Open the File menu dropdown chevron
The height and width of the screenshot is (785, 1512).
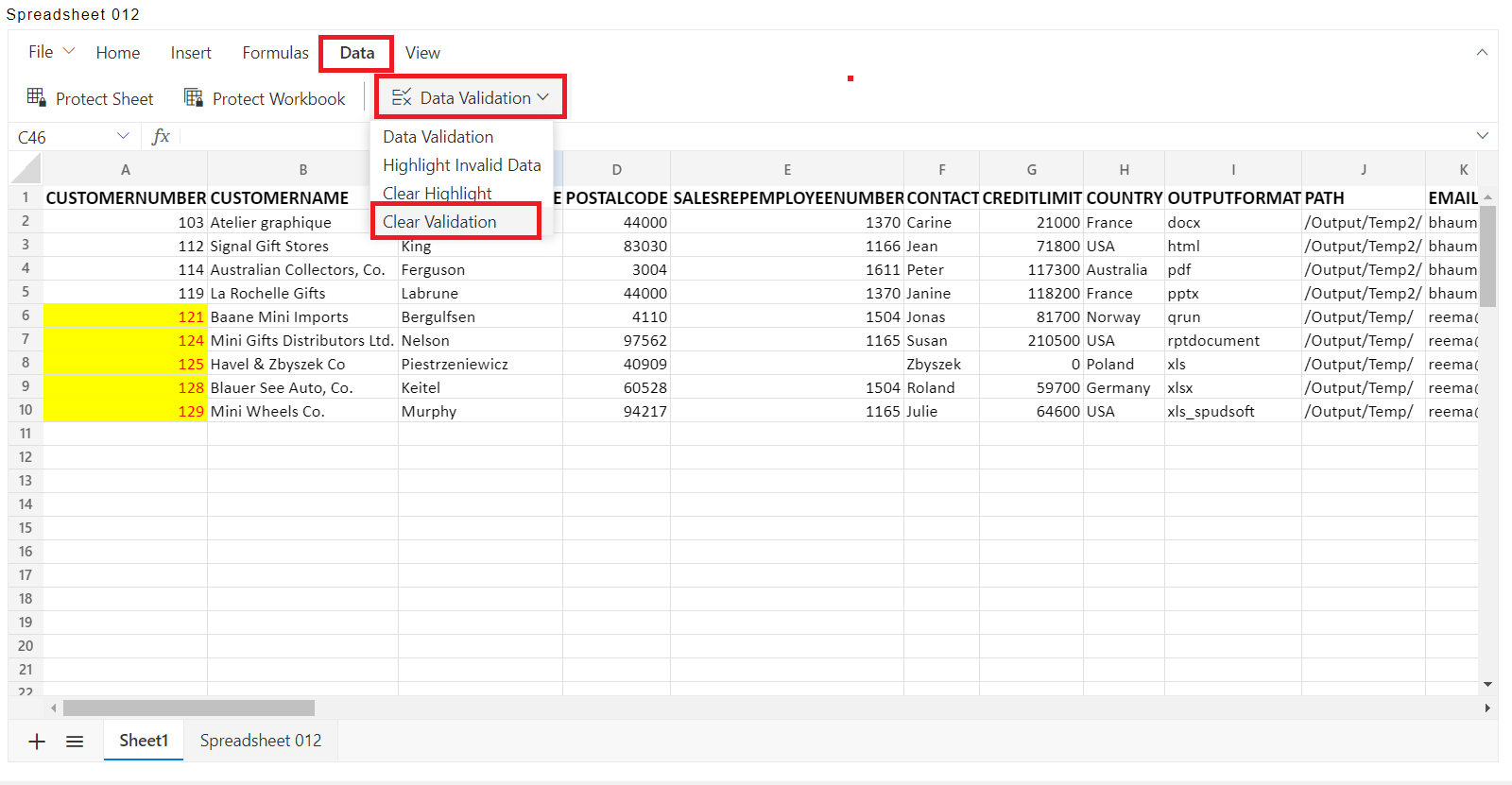pos(68,51)
